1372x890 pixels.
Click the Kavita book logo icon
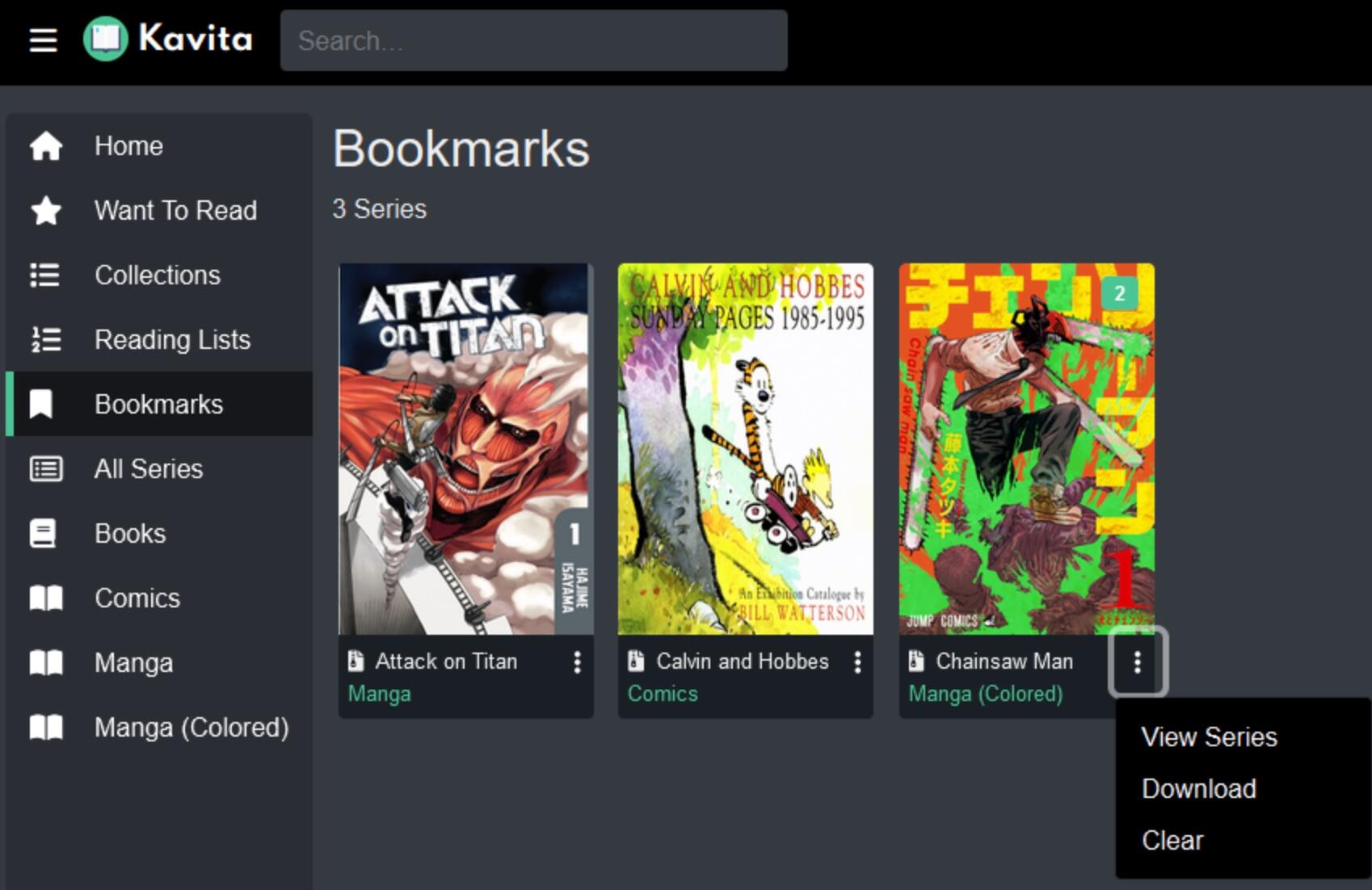coord(106,39)
